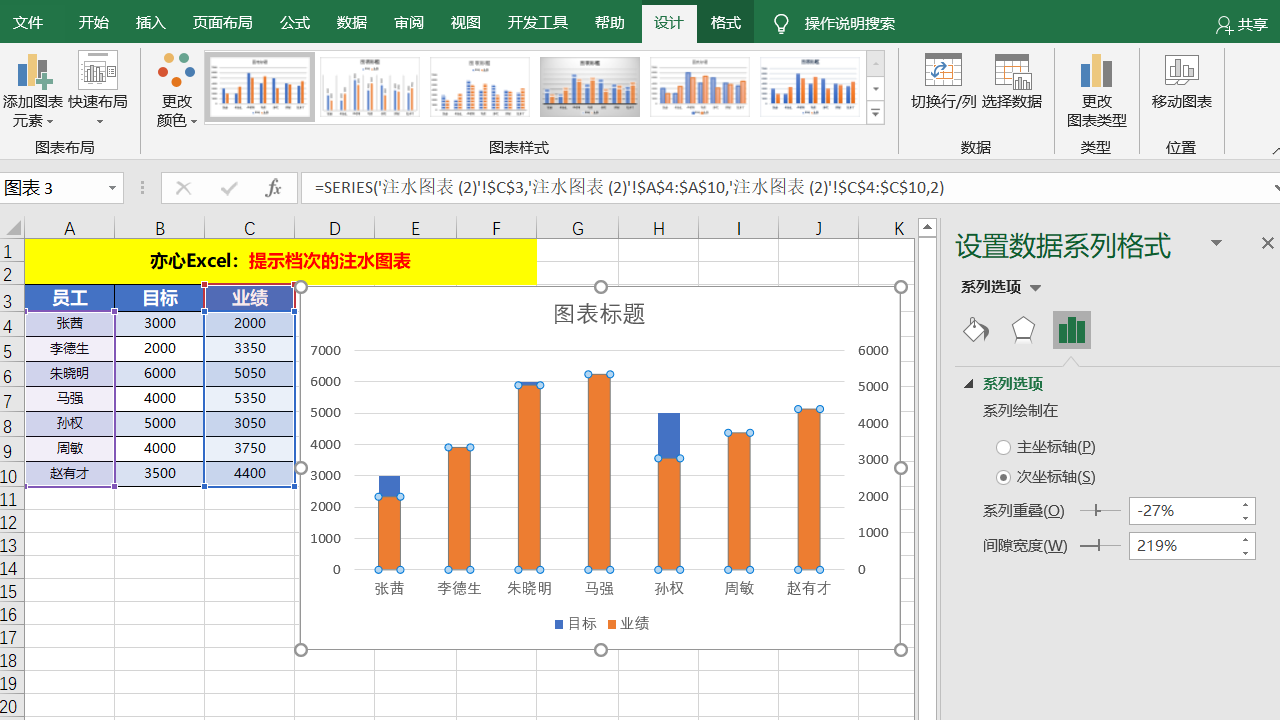This screenshot has width=1280, height=720.
Task: Expand the chart styles gallery more arrow
Action: click(x=876, y=113)
